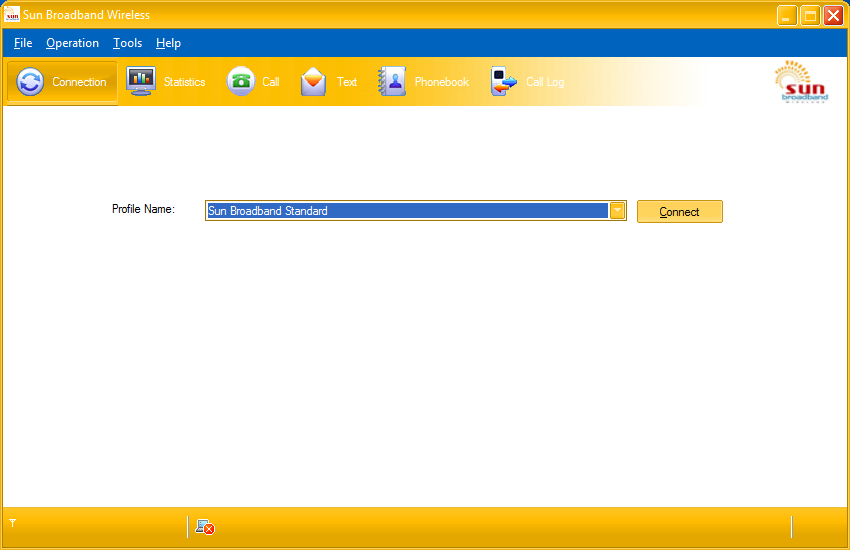850x550 pixels.
Task: Minimize the Sun Broadband Wireless window
Action: pyautogui.click(x=787, y=16)
